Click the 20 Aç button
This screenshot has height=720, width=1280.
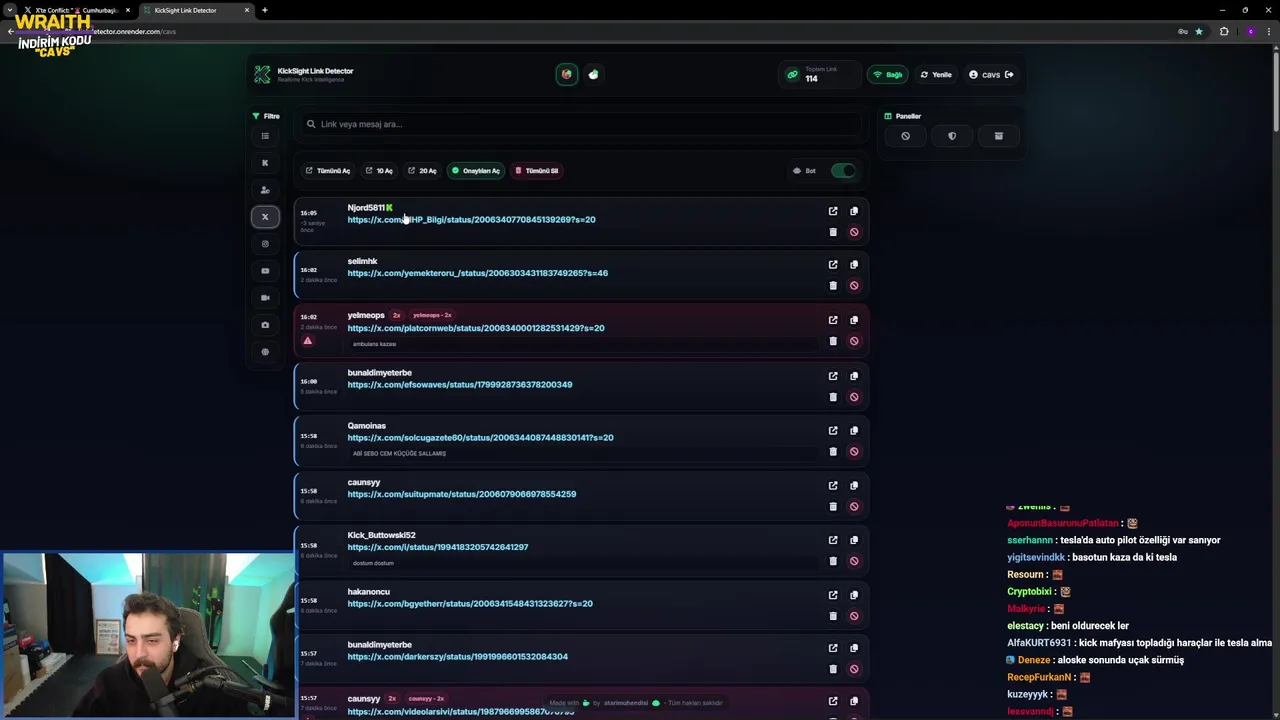422,171
